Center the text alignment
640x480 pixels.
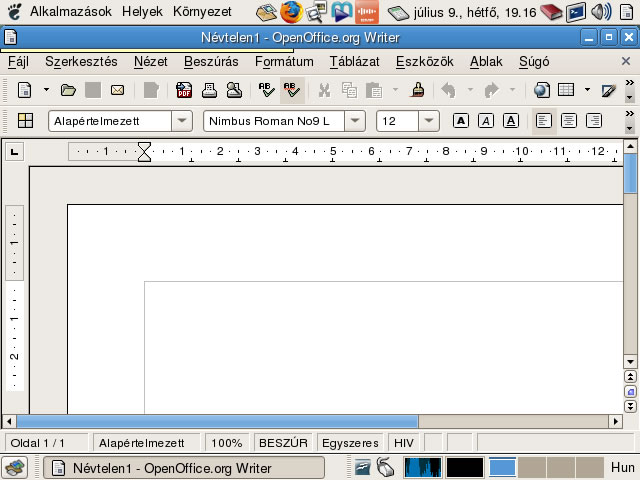[x=569, y=121]
